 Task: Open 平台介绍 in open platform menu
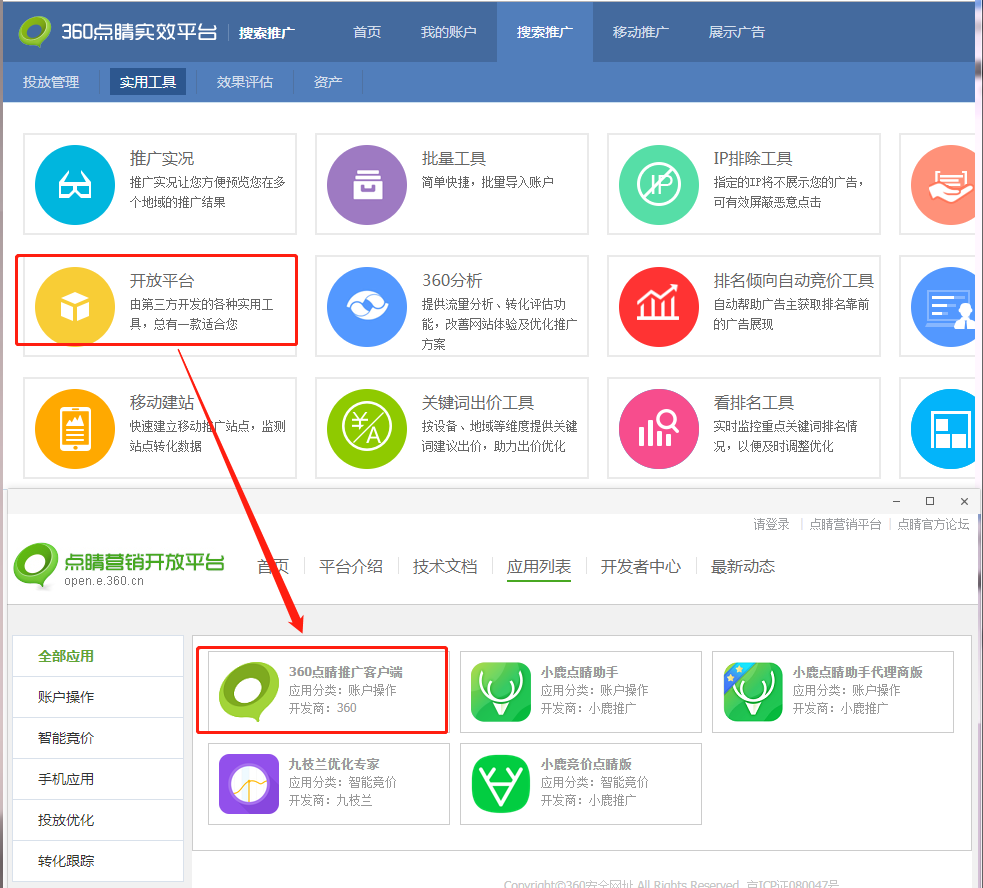[x=350, y=566]
